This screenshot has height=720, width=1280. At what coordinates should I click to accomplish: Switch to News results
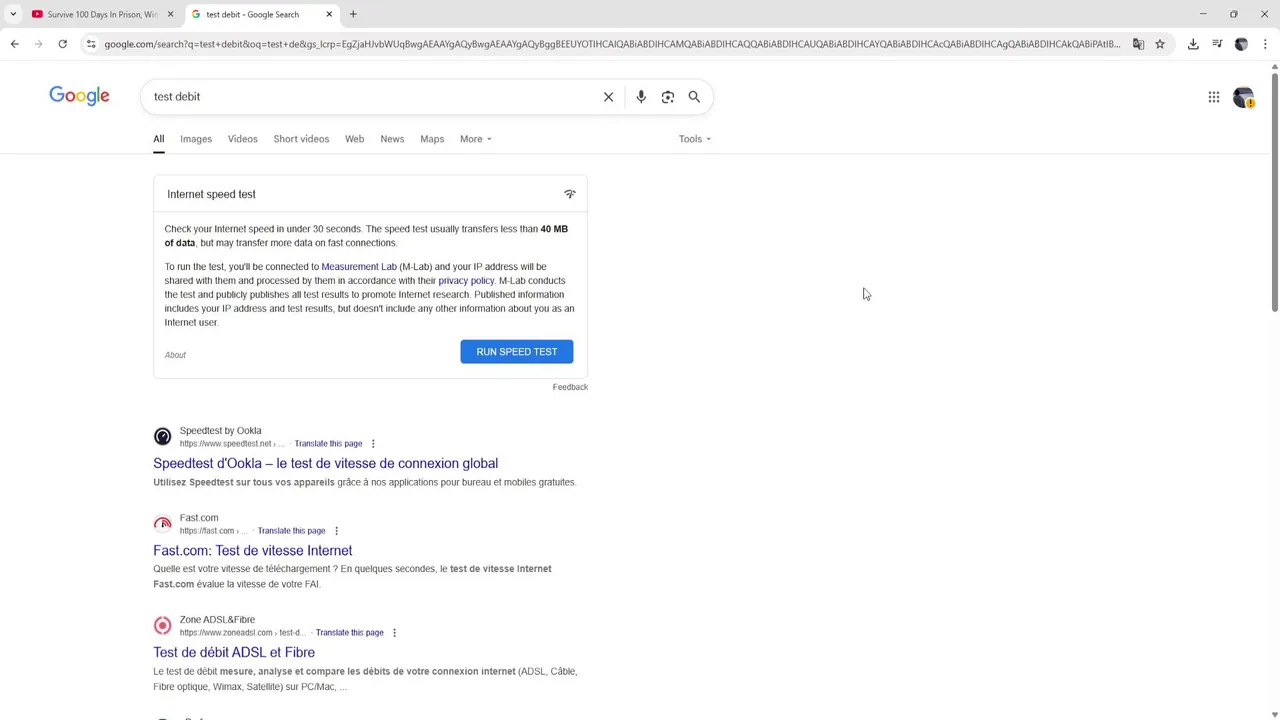392,139
